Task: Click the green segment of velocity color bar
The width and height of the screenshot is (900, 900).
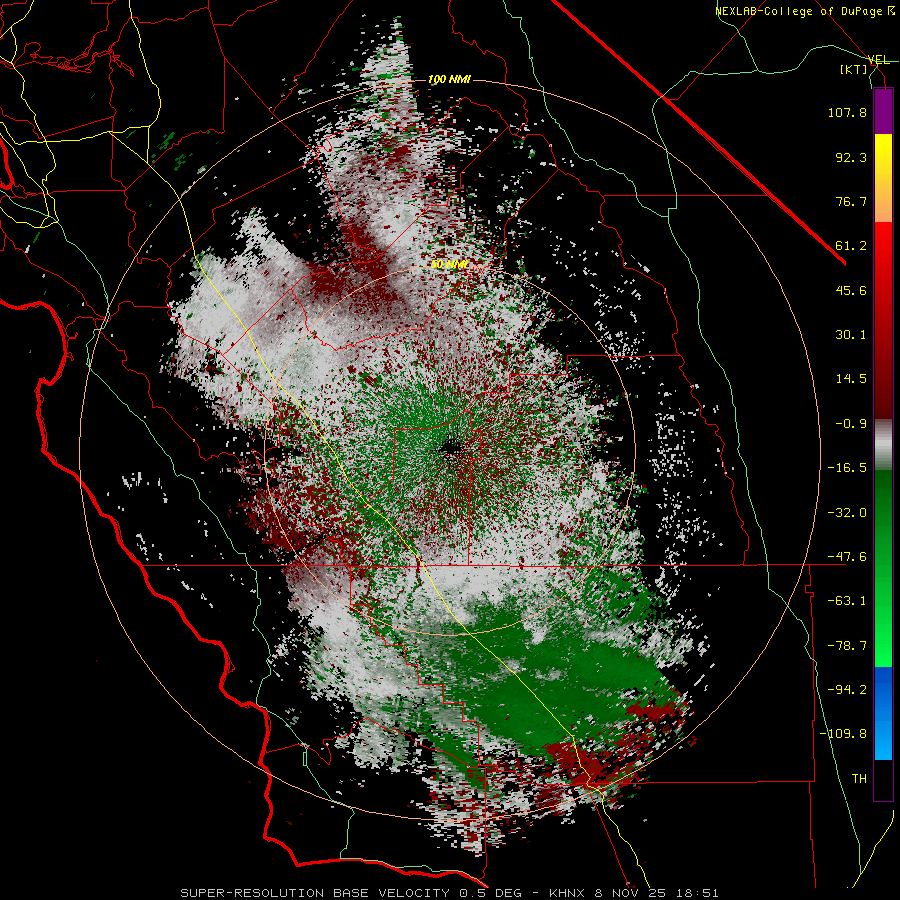Action: click(883, 568)
